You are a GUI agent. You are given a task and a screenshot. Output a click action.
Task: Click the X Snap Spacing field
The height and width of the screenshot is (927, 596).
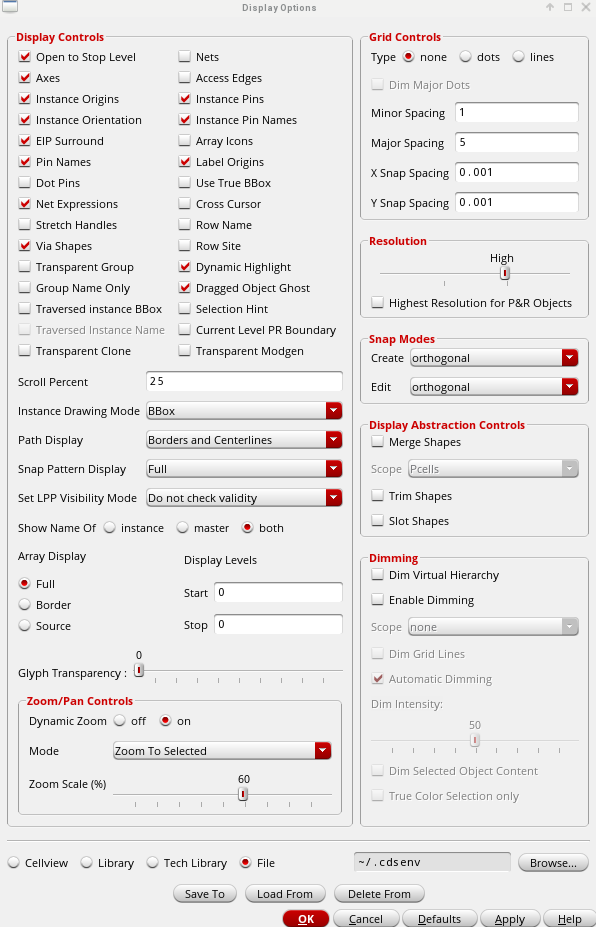coord(517,172)
